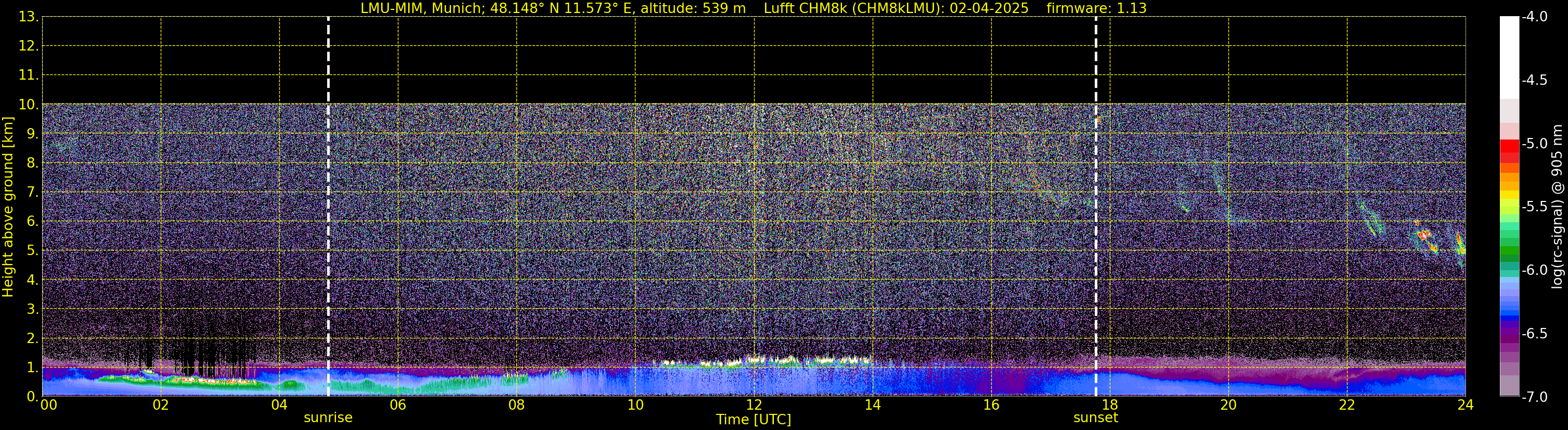Click the '00' time axis tick label

point(49,405)
